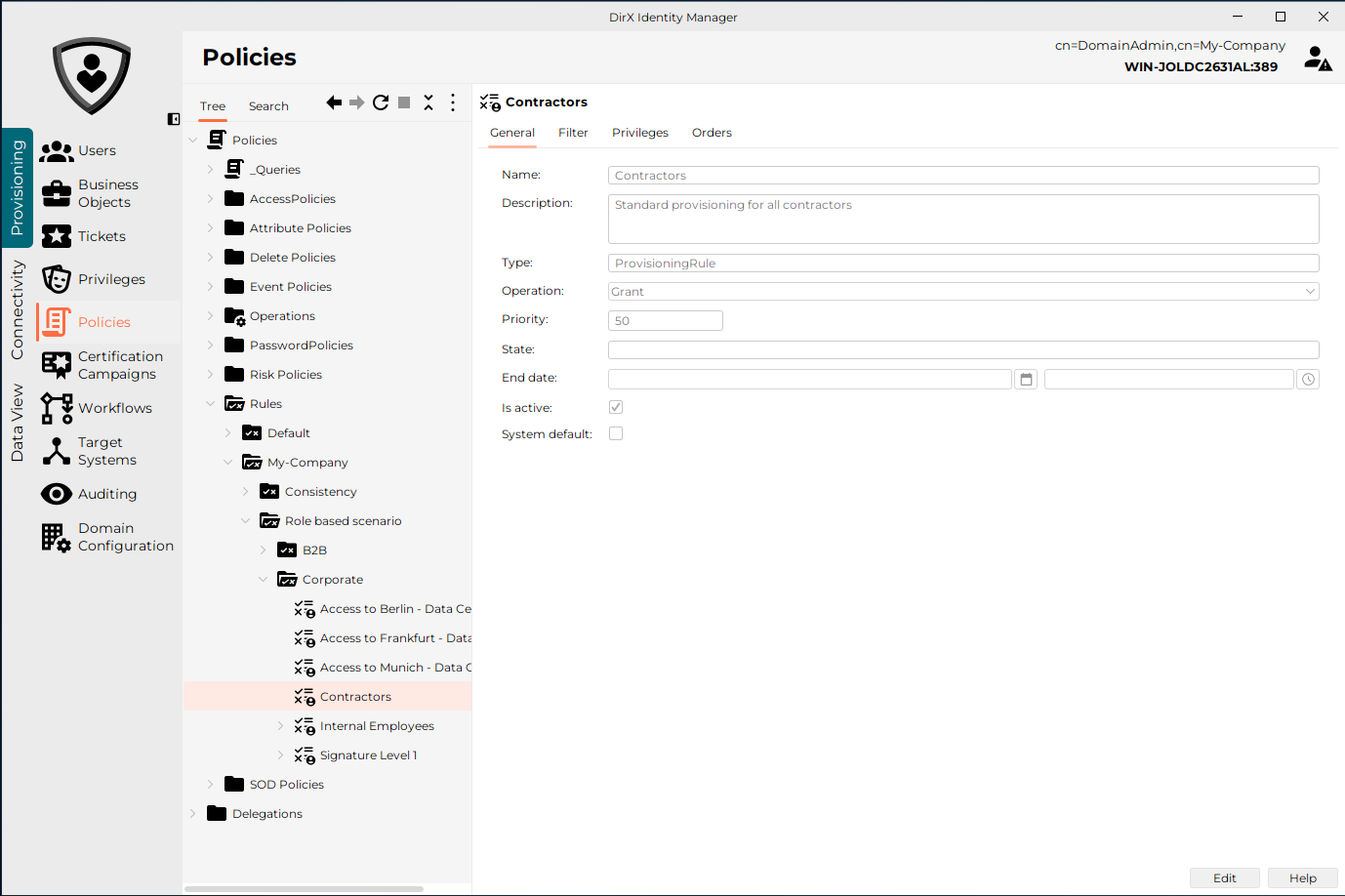Toggle the sidebar collapse icon
This screenshot has width=1345, height=896.
[x=174, y=119]
